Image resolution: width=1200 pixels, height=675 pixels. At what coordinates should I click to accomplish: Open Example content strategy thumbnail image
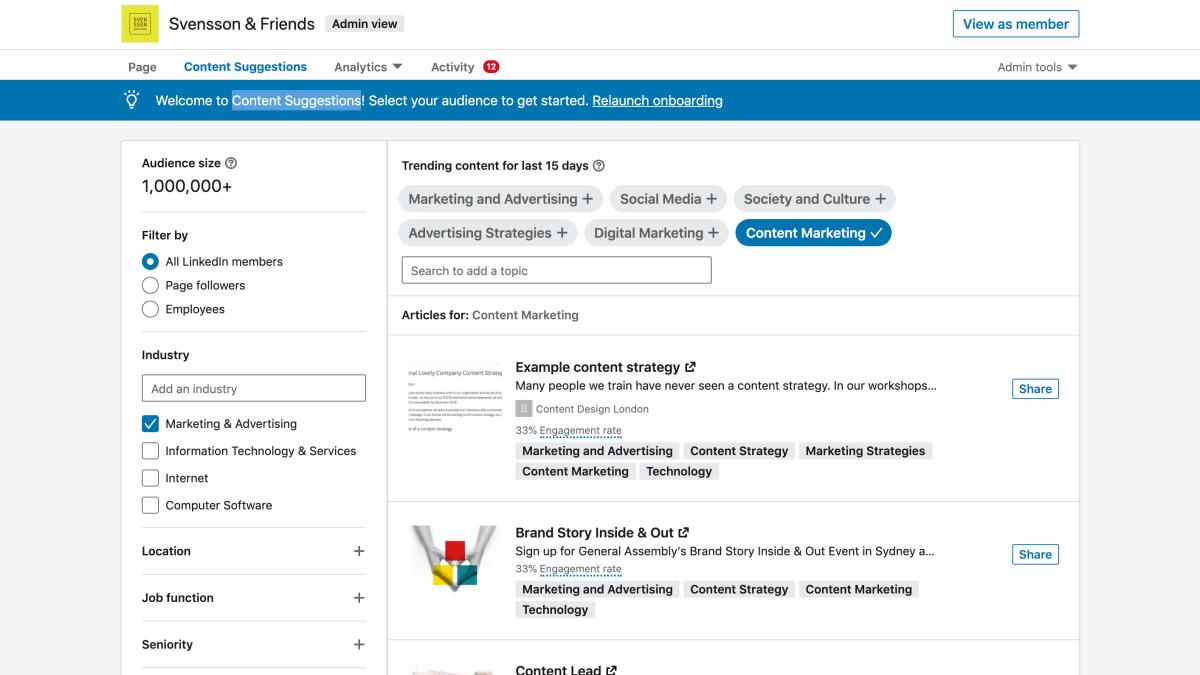[x=455, y=398]
